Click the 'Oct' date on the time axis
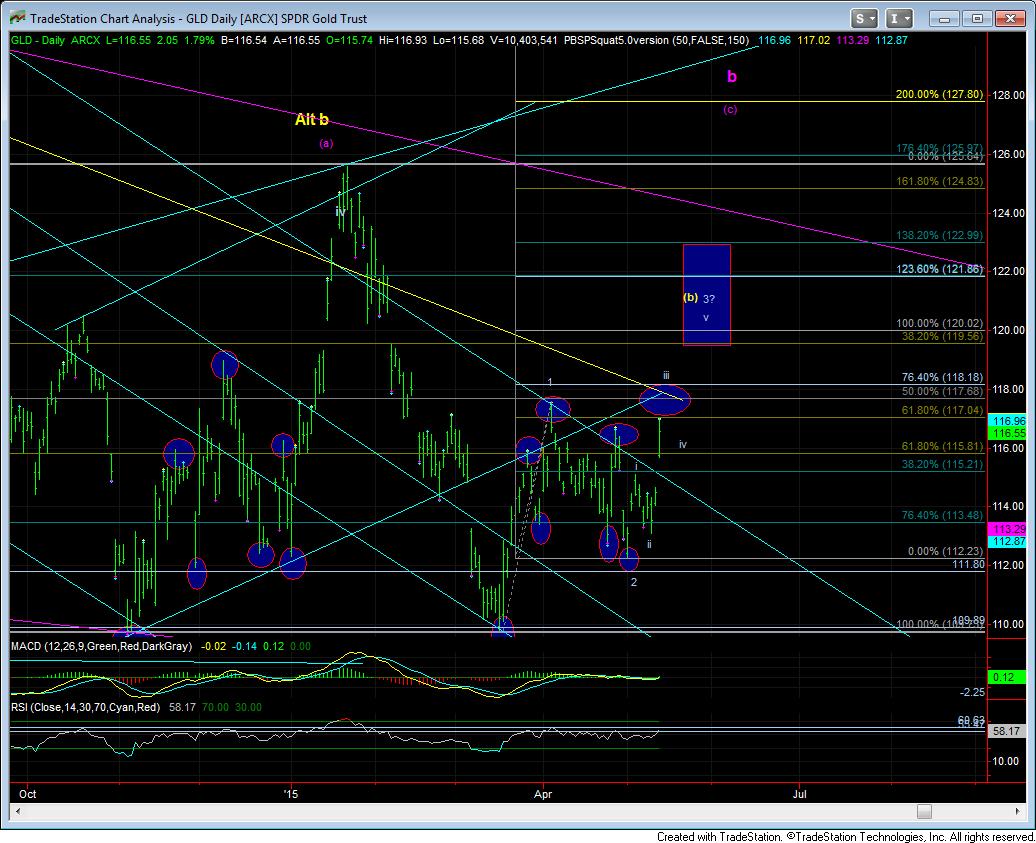This screenshot has height=843, width=1036. [28, 794]
